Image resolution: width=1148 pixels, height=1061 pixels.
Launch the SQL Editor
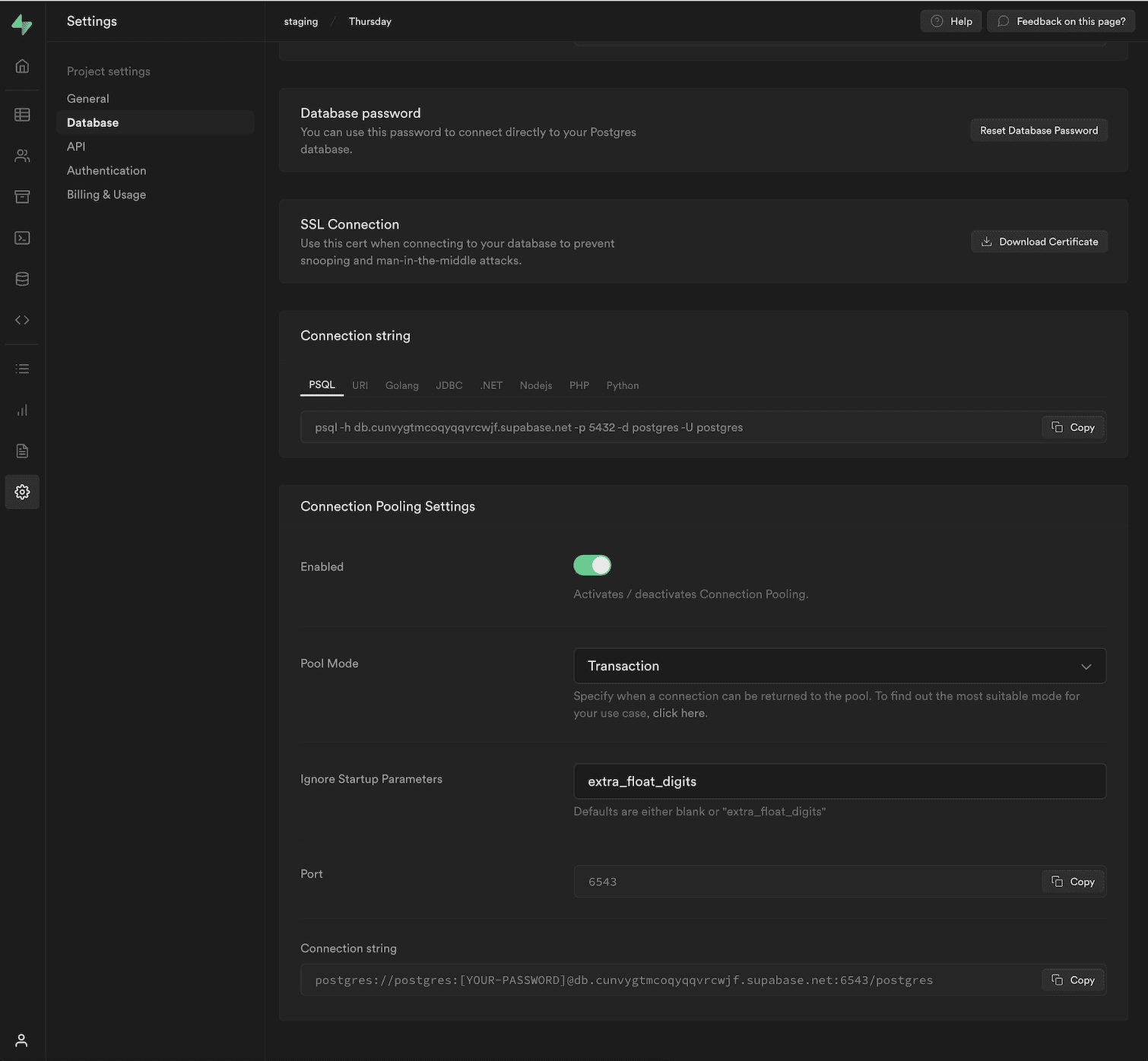(21, 237)
